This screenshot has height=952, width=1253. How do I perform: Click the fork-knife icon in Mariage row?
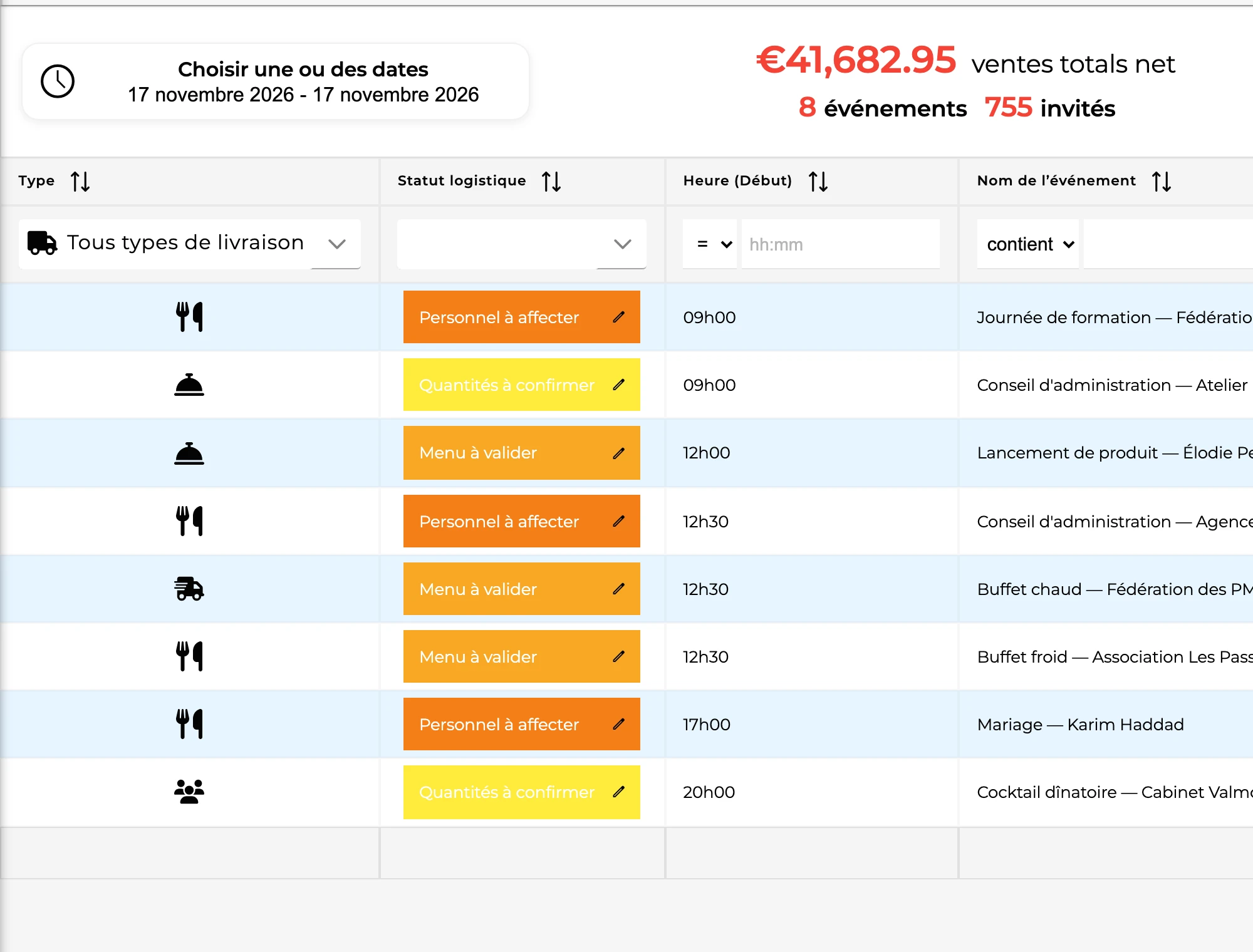pos(189,724)
